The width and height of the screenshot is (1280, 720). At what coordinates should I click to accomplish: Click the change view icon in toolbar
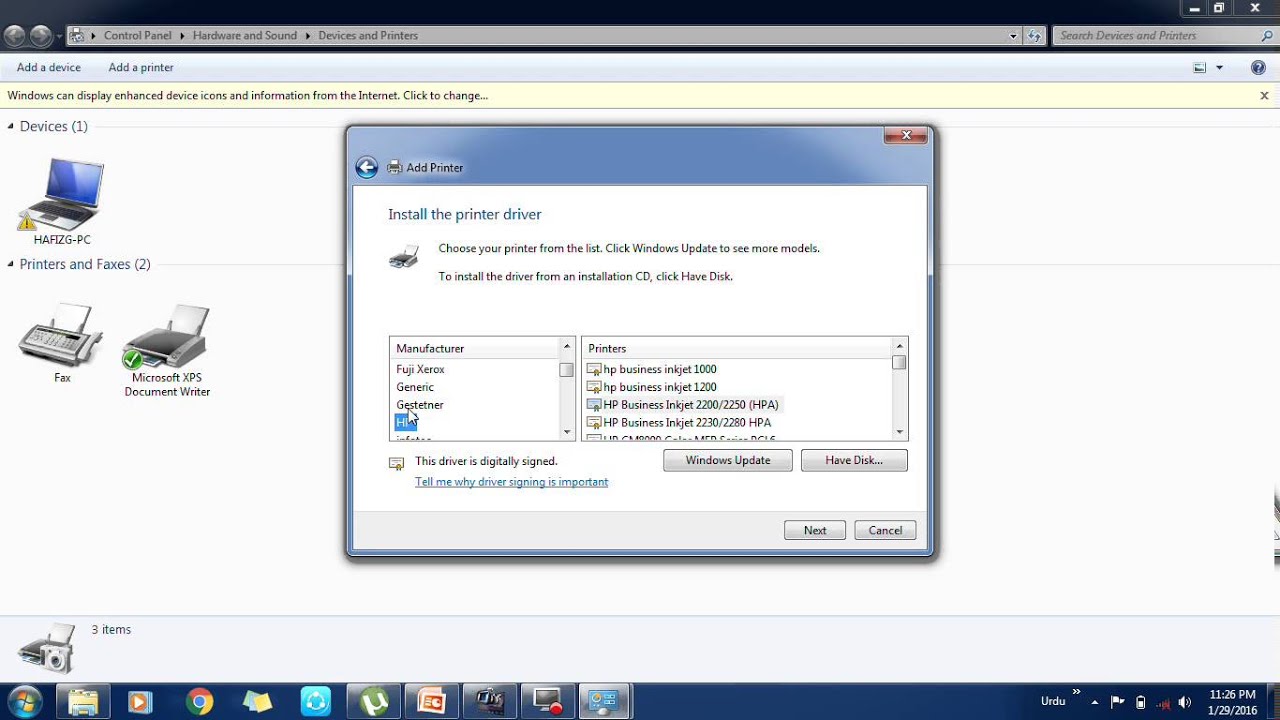coord(1200,67)
